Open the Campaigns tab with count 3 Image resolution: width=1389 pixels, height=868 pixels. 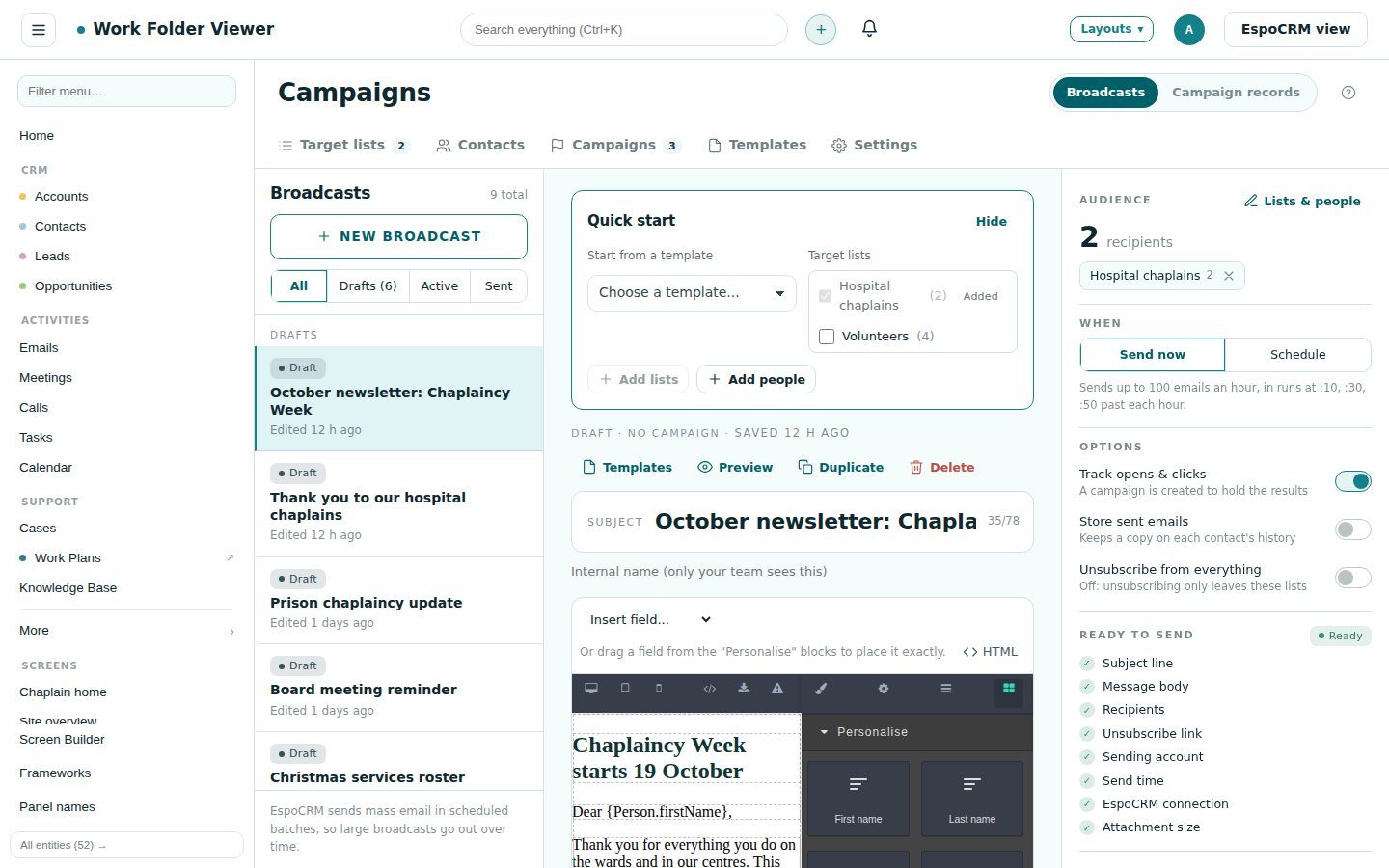(615, 146)
